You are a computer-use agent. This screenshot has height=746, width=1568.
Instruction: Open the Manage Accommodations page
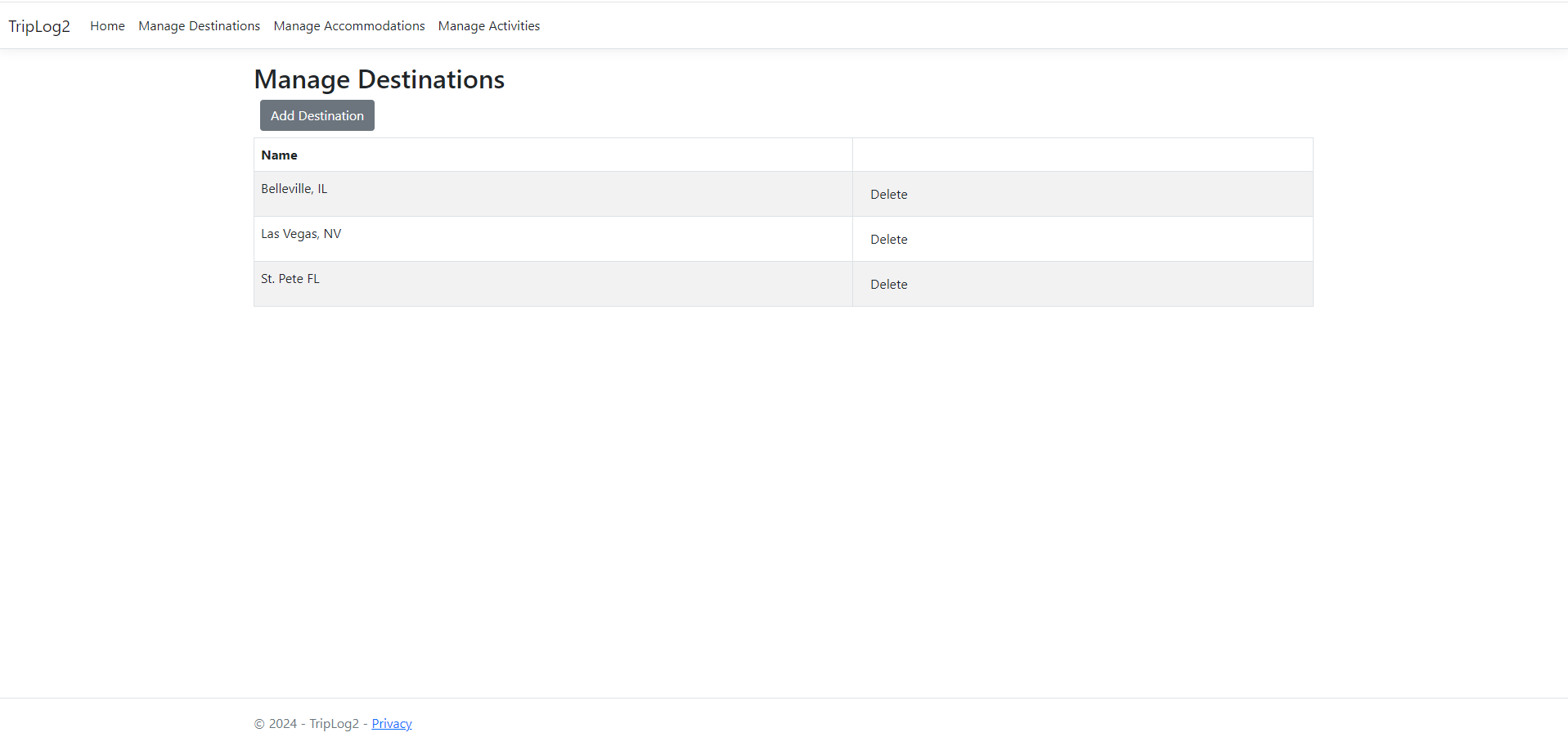[348, 25]
